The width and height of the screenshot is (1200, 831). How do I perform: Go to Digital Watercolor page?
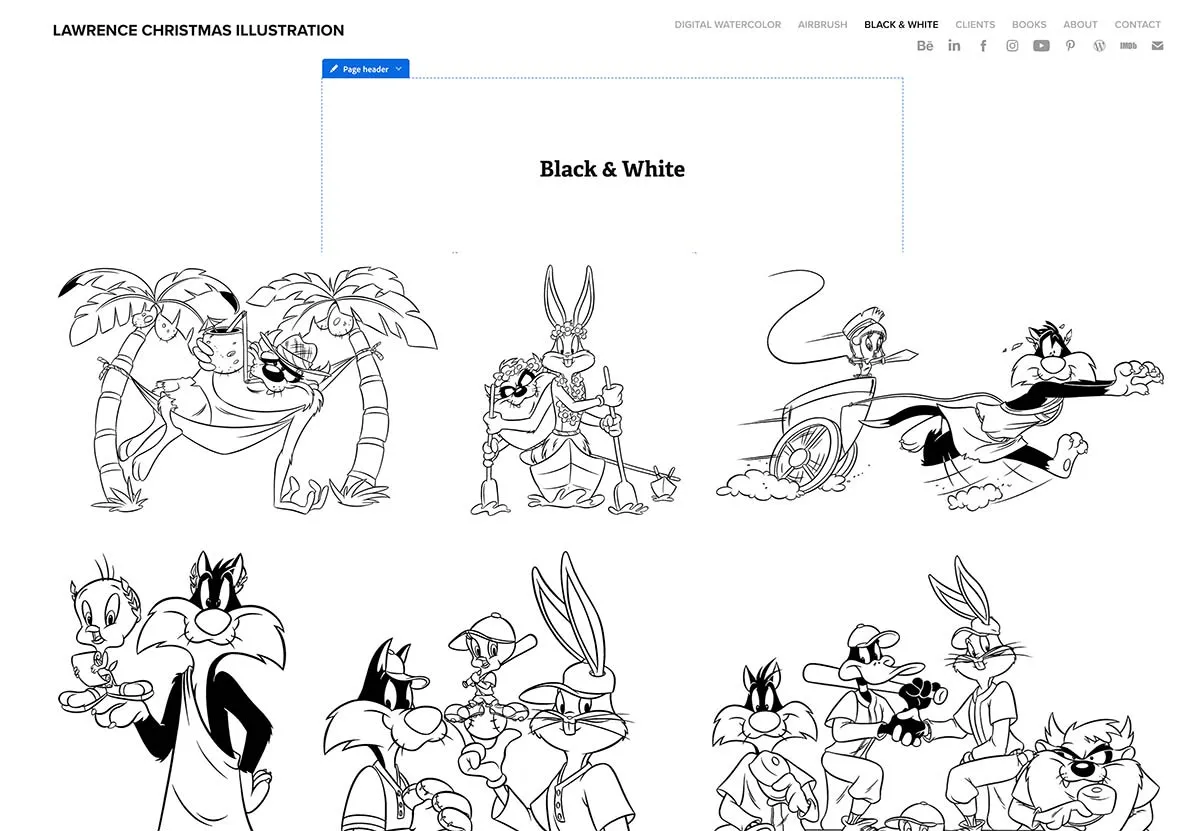728,24
